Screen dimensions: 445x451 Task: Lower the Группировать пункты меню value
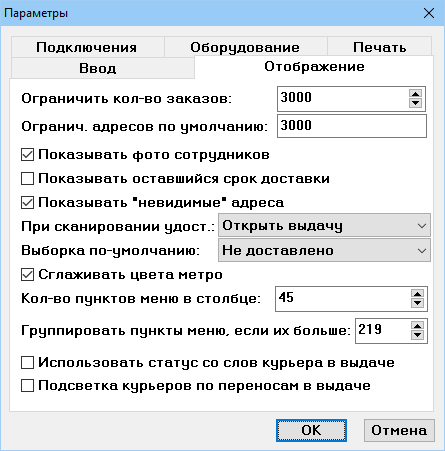point(417,335)
